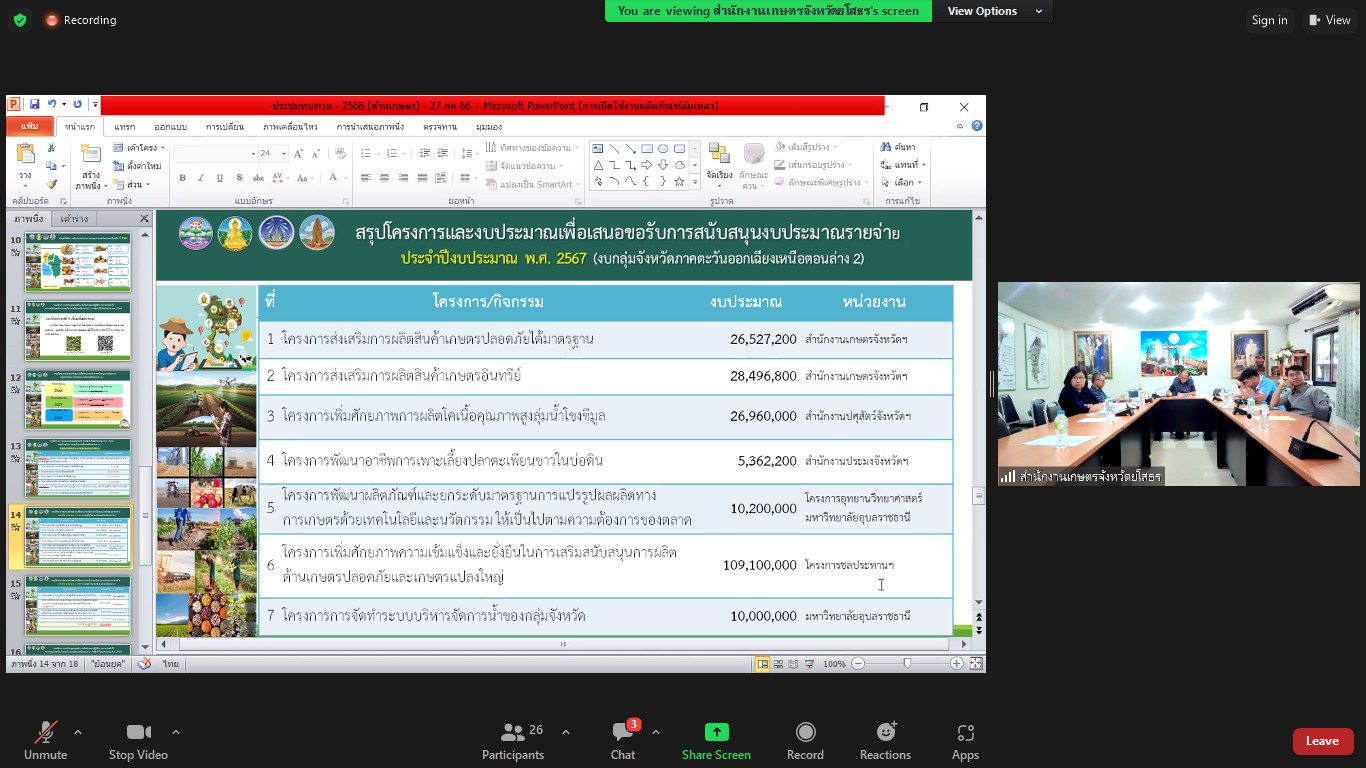Open the ออกแบบ ribbon tab
The image size is (1366, 768).
pyautogui.click(x=170, y=127)
